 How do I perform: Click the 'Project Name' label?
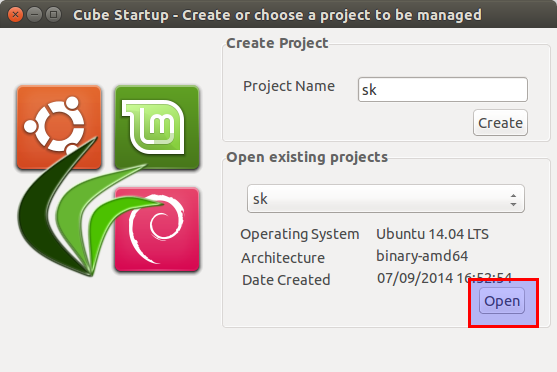(289, 86)
